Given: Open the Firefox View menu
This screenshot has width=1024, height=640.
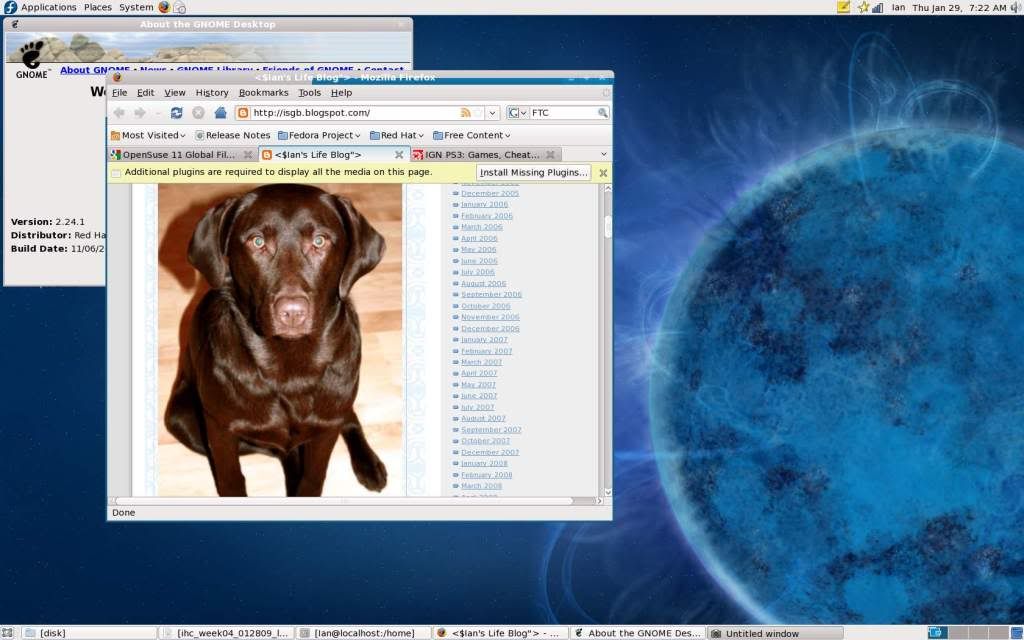Looking at the screenshot, I should (x=174, y=93).
